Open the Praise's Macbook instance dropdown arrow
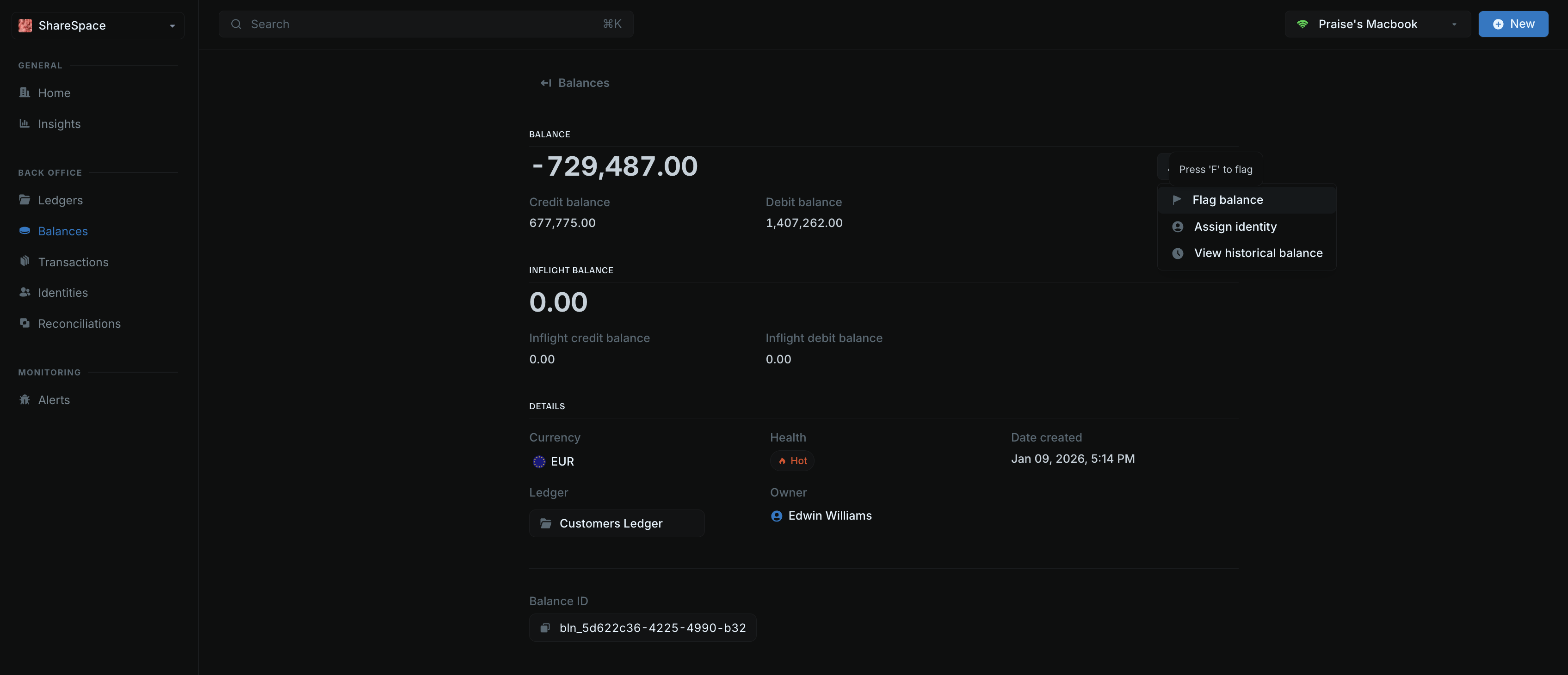The height and width of the screenshot is (675, 1568). coord(1454,25)
